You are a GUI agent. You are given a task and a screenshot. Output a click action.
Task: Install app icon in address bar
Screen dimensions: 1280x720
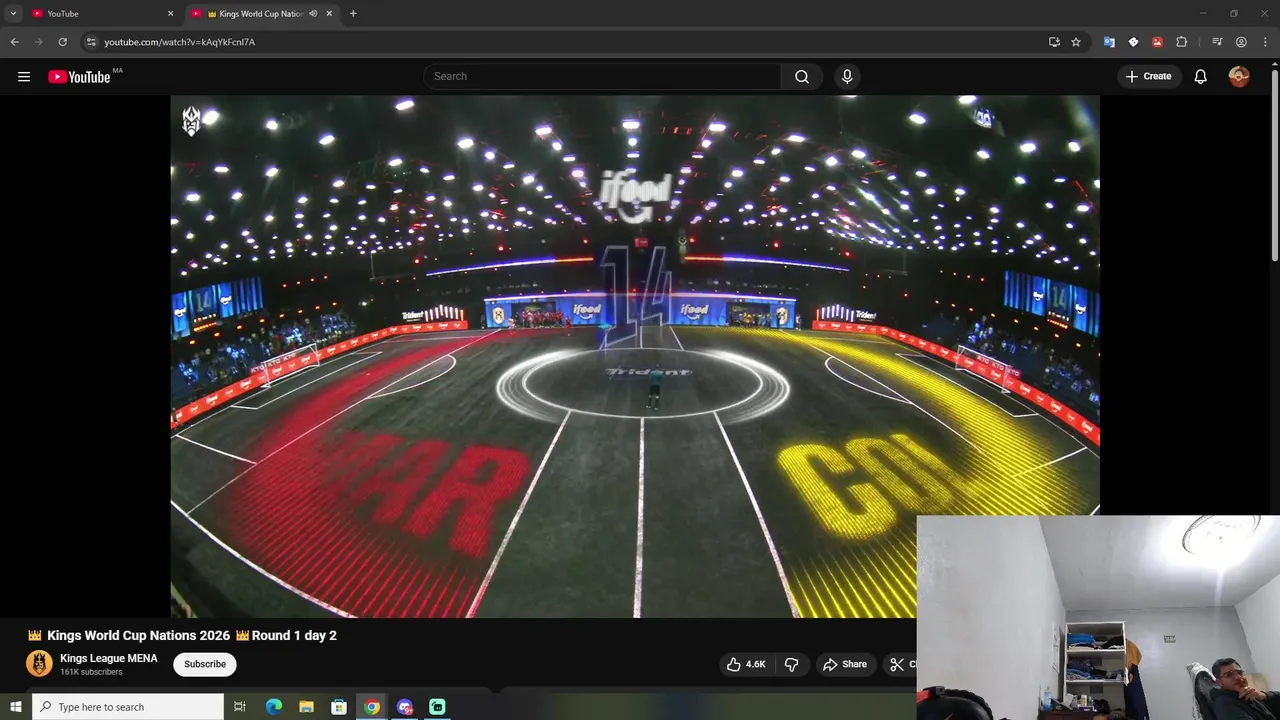tap(1054, 42)
